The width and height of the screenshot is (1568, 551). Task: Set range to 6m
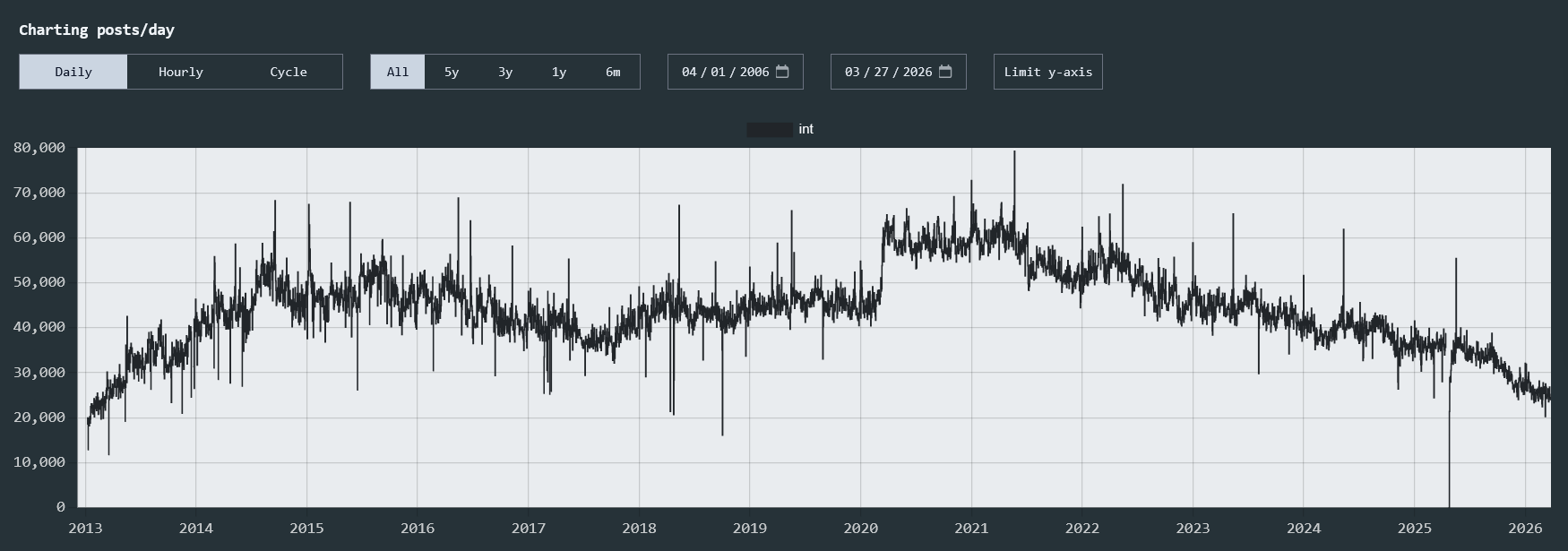(x=613, y=72)
